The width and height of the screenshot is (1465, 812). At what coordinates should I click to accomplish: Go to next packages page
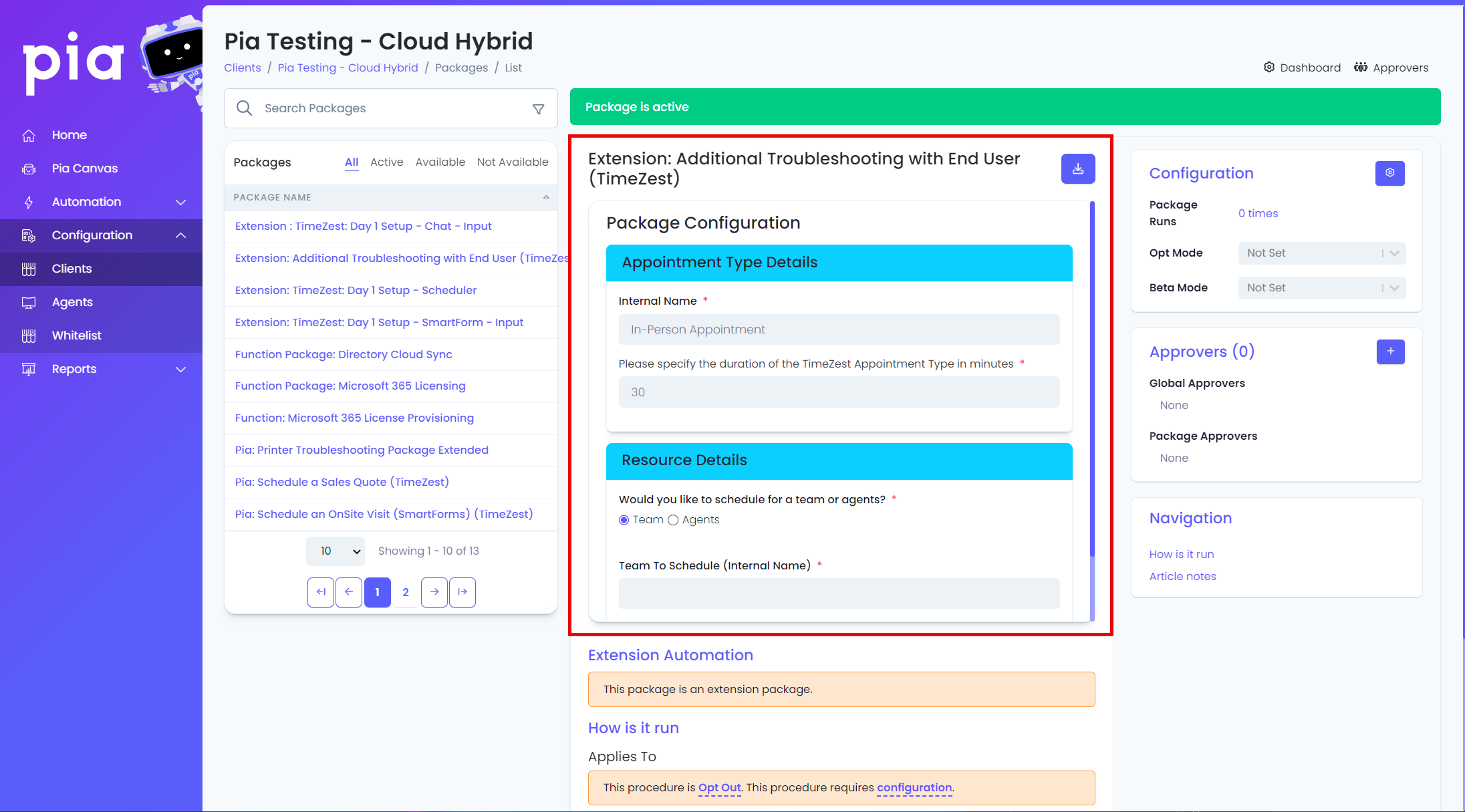point(434,592)
